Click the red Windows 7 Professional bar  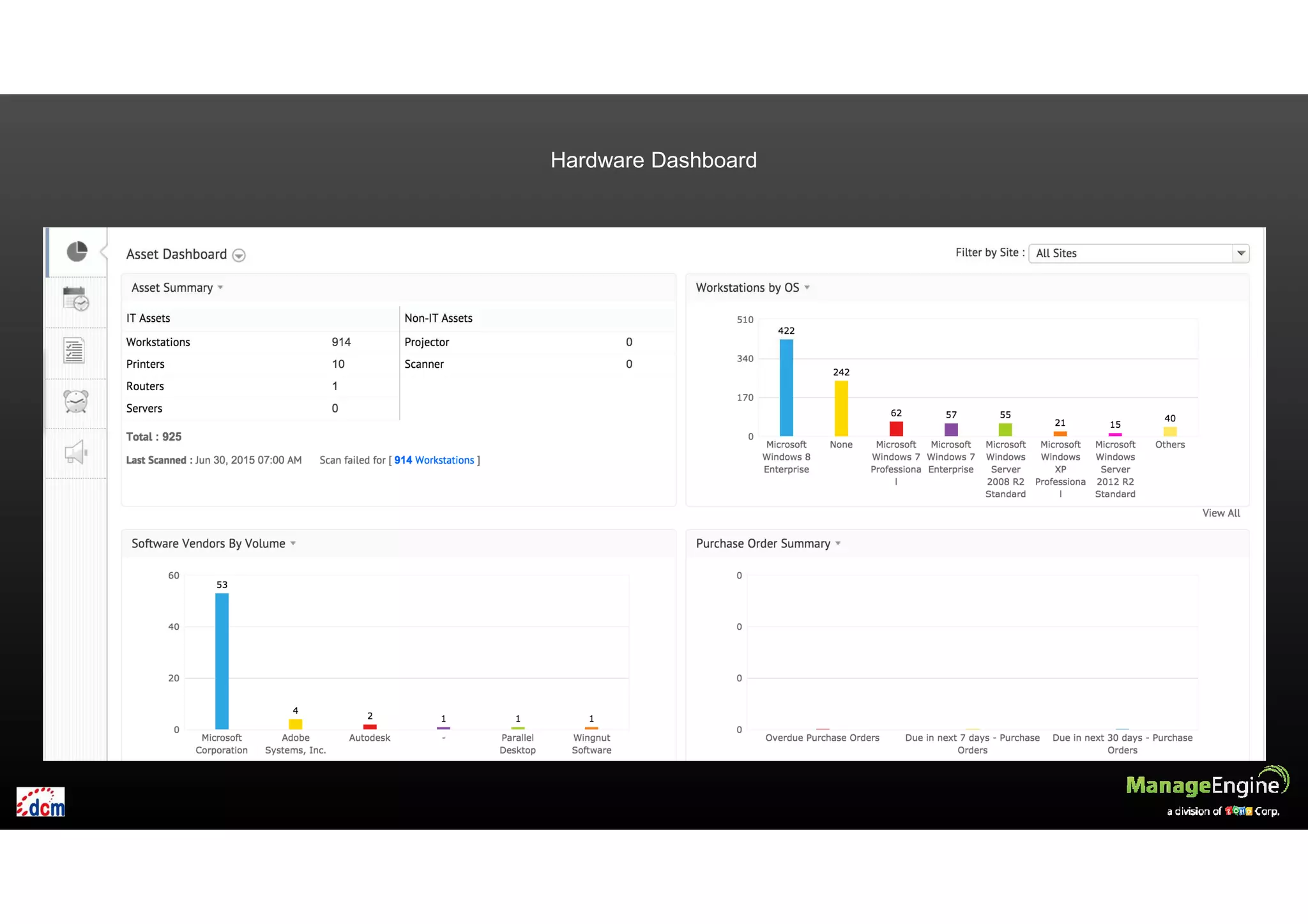tap(897, 429)
